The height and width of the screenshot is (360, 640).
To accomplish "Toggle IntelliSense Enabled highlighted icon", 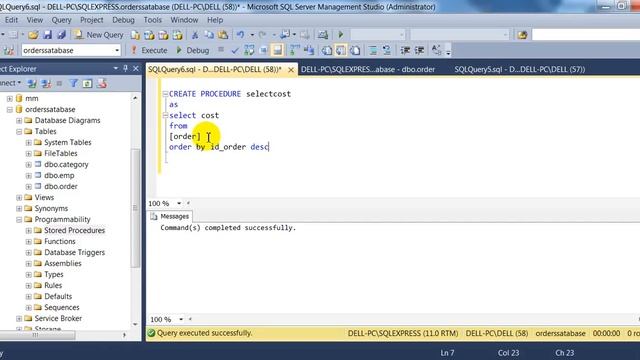I will [x=278, y=51].
